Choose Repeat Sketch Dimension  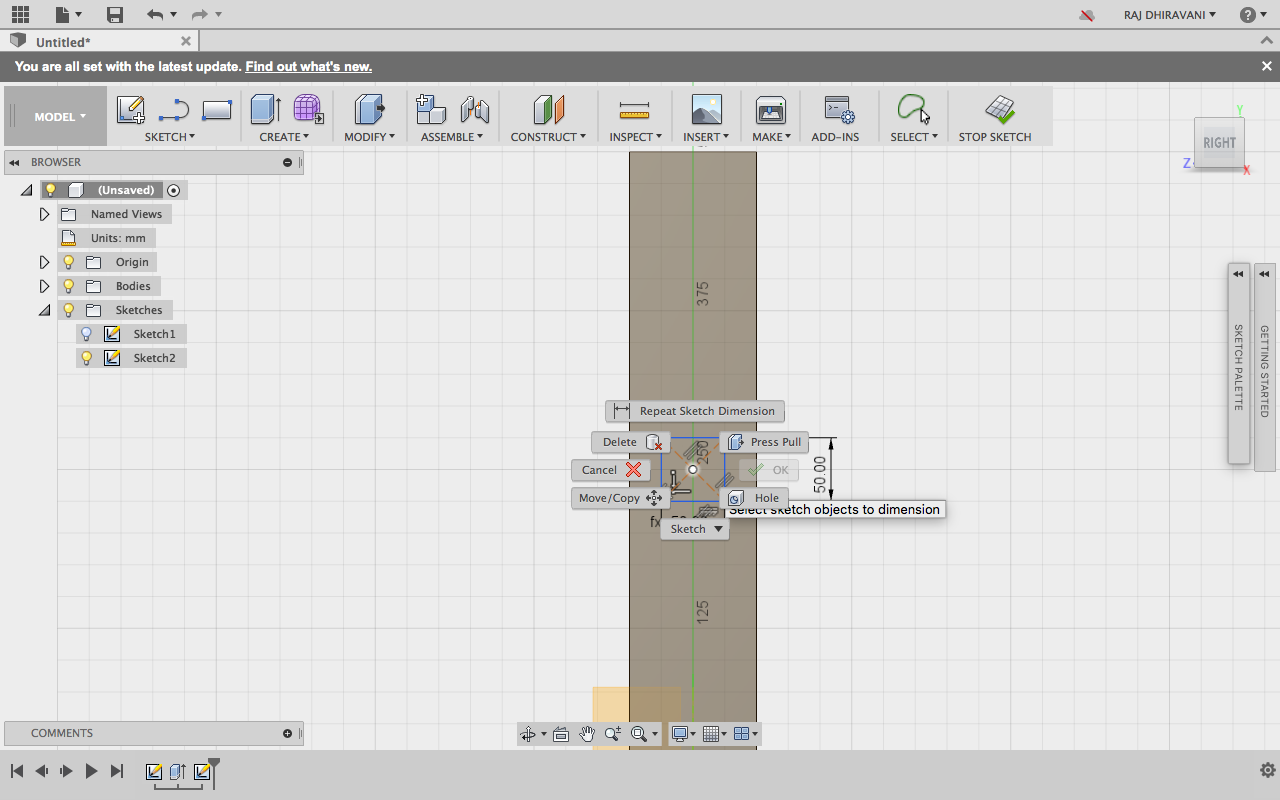click(x=695, y=411)
